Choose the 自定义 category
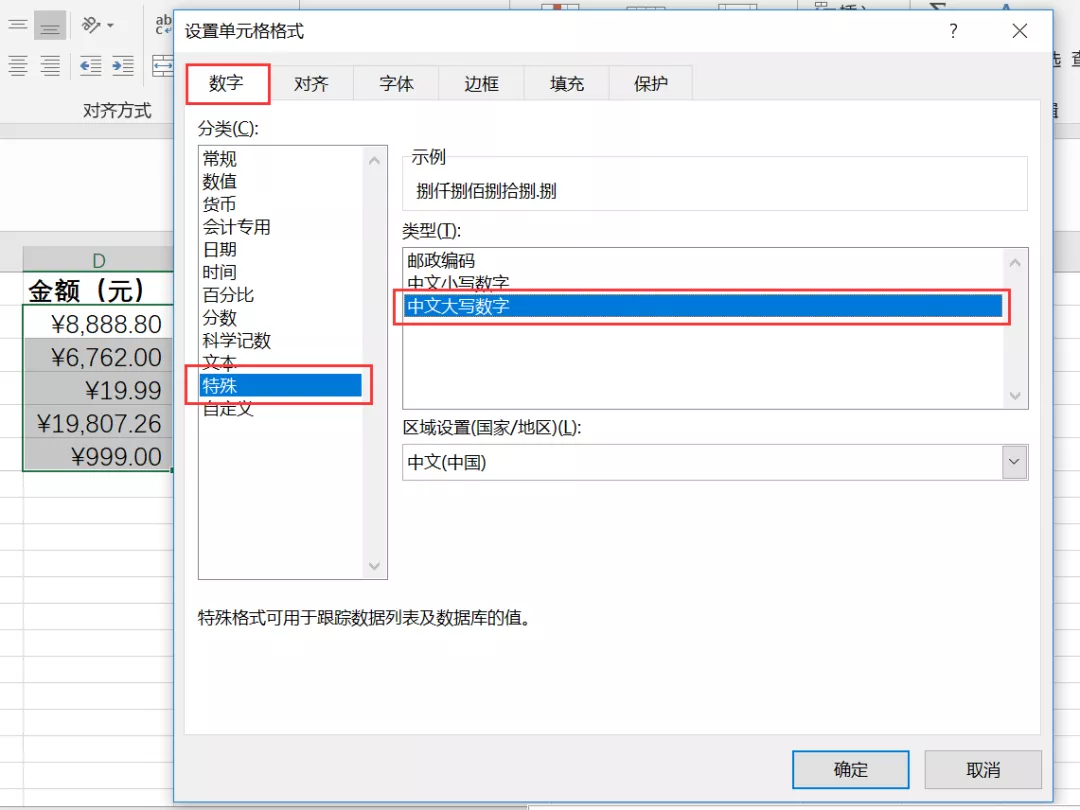The width and height of the screenshot is (1080, 810). 281,408
